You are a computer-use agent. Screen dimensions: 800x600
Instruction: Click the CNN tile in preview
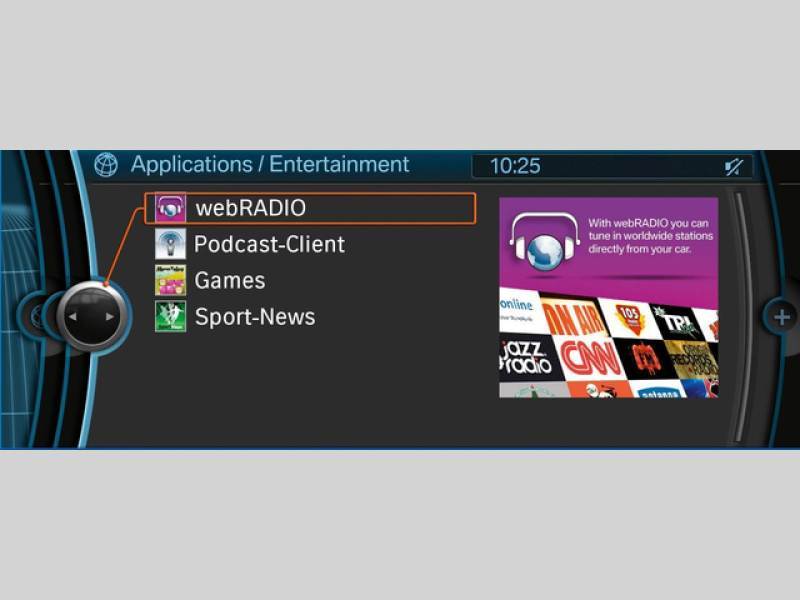(x=590, y=356)
